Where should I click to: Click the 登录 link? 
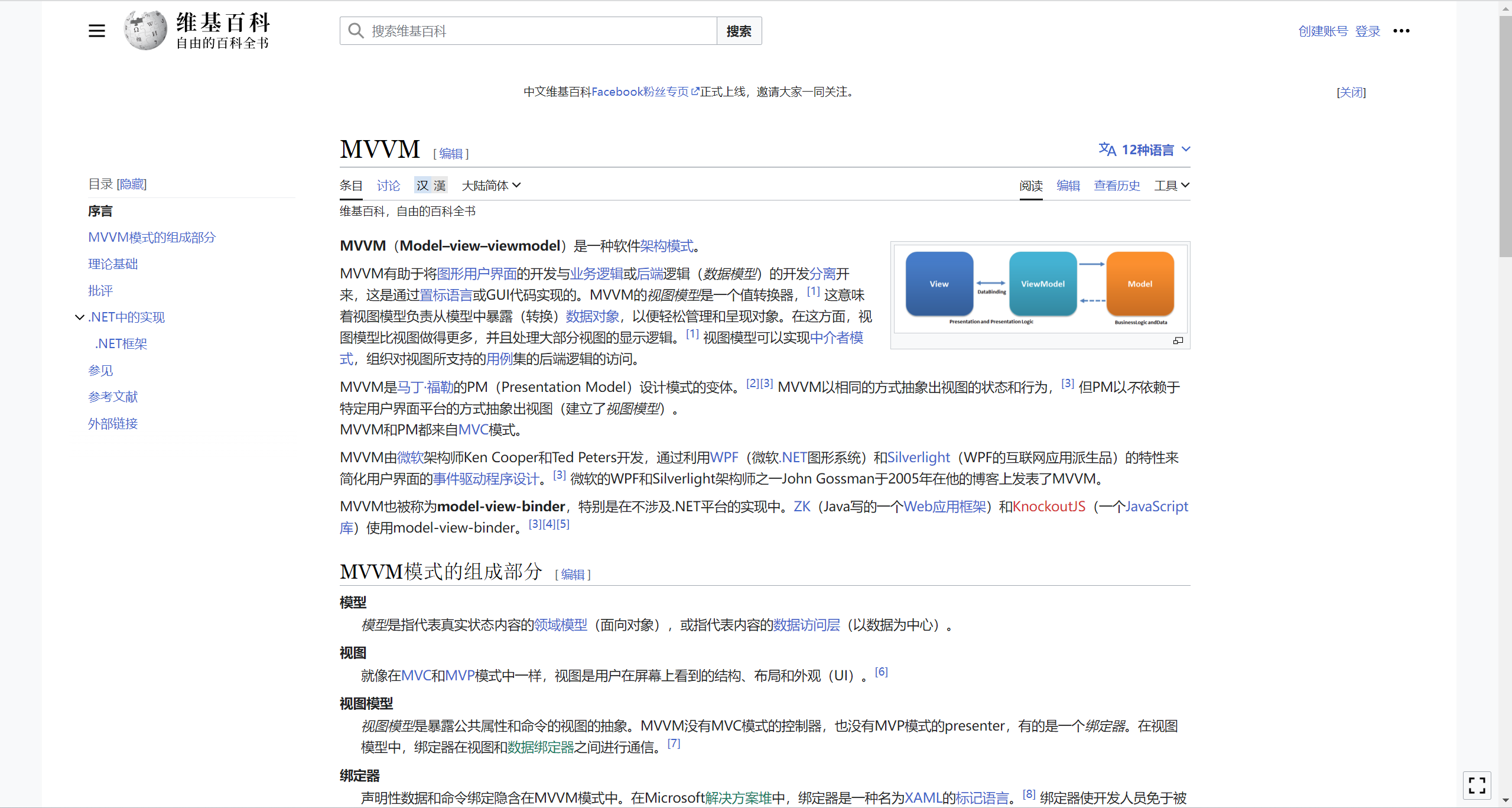click(x=1367, y=31)
